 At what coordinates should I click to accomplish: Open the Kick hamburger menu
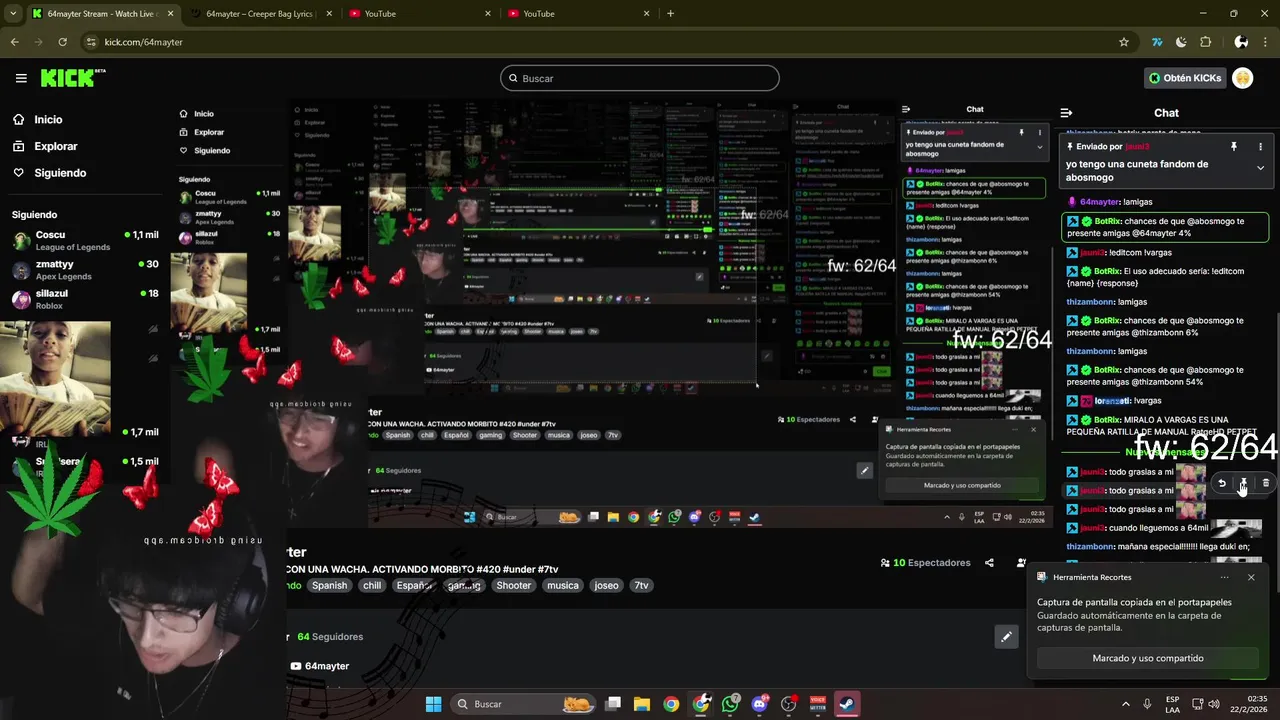[21, 78]
